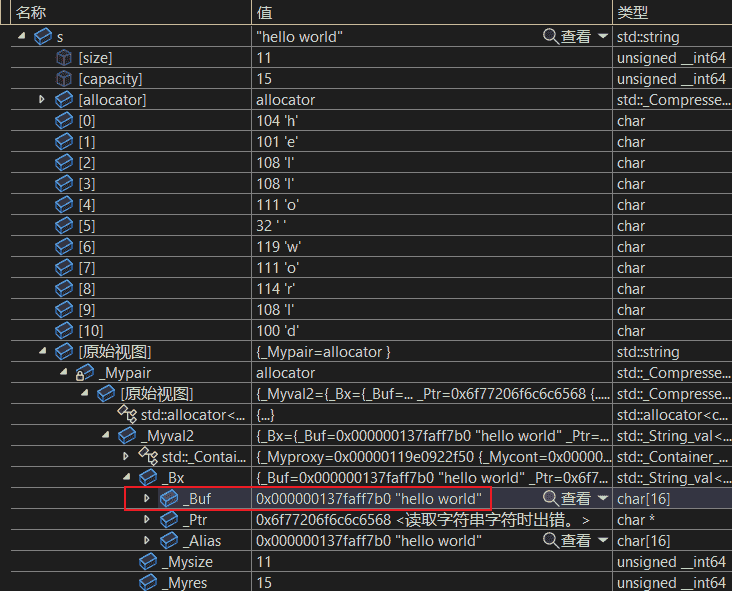Viewport: 732px width, 591px height.
Task: Collapse the first [原始视图] node under s
Action: point(42,351)
